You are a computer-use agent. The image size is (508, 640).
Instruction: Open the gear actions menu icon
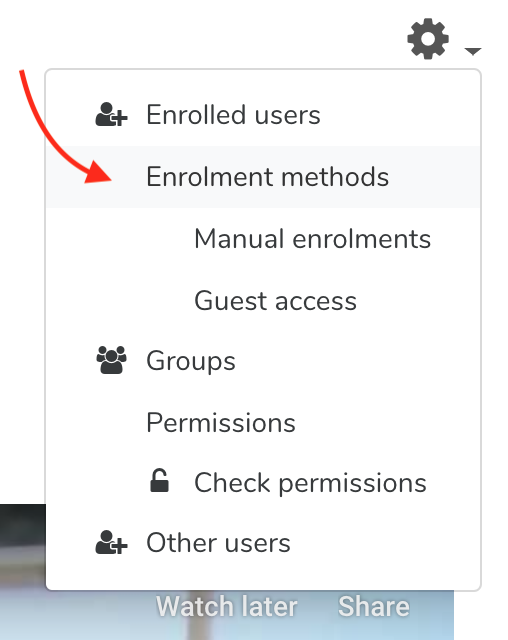428,39
